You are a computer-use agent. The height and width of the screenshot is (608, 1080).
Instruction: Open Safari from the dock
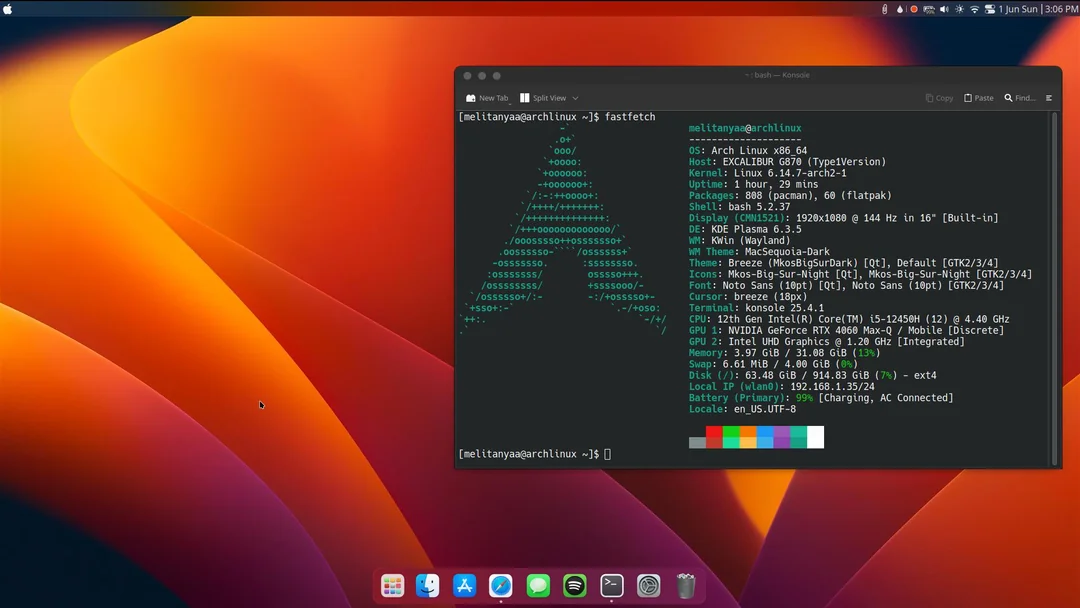pos(501,586)
